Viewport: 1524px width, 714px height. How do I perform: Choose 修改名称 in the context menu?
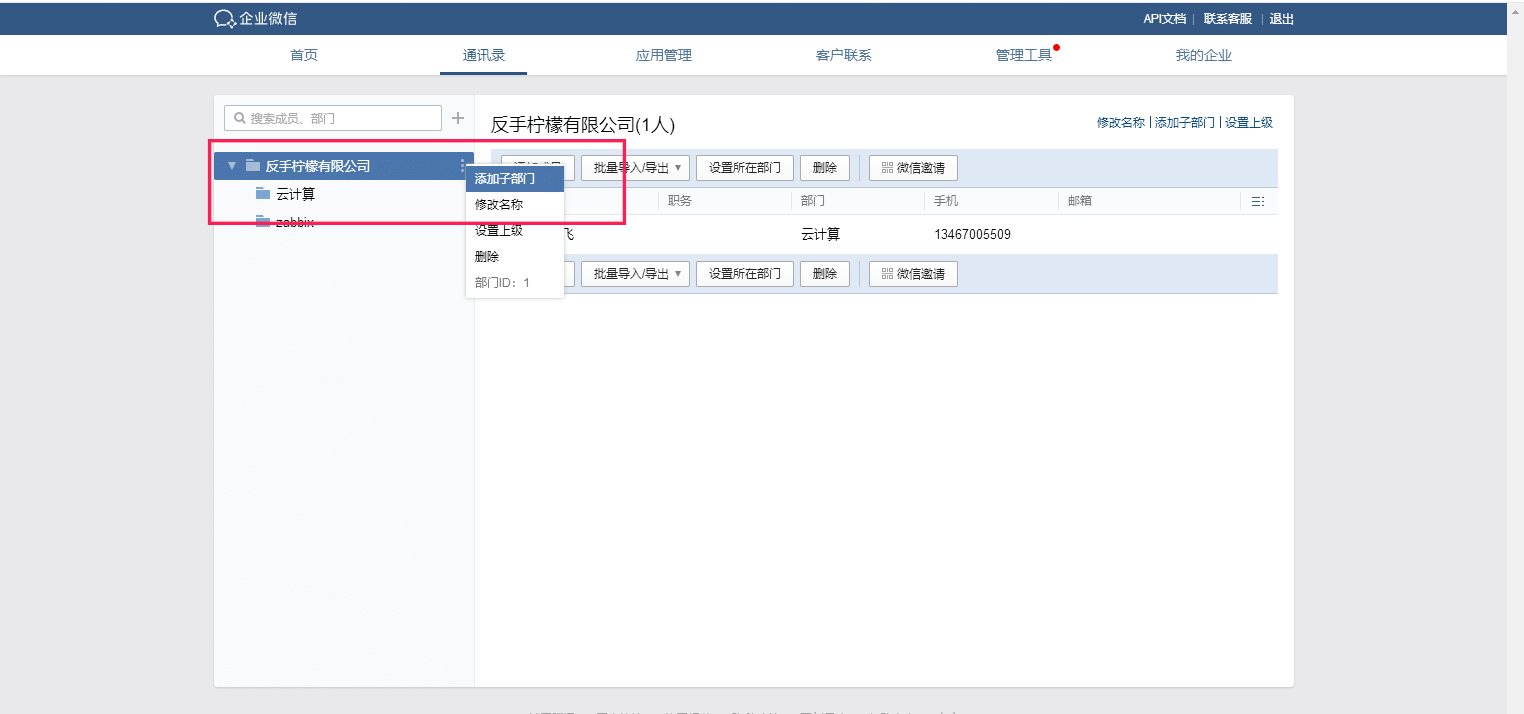tap(515, 204)
